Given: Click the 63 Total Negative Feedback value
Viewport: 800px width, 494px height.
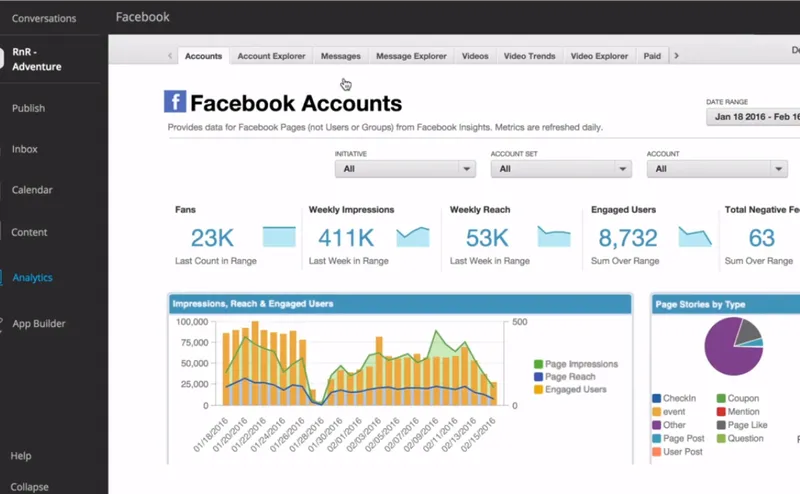Looking at the screenshot, I should click(762, 238).
